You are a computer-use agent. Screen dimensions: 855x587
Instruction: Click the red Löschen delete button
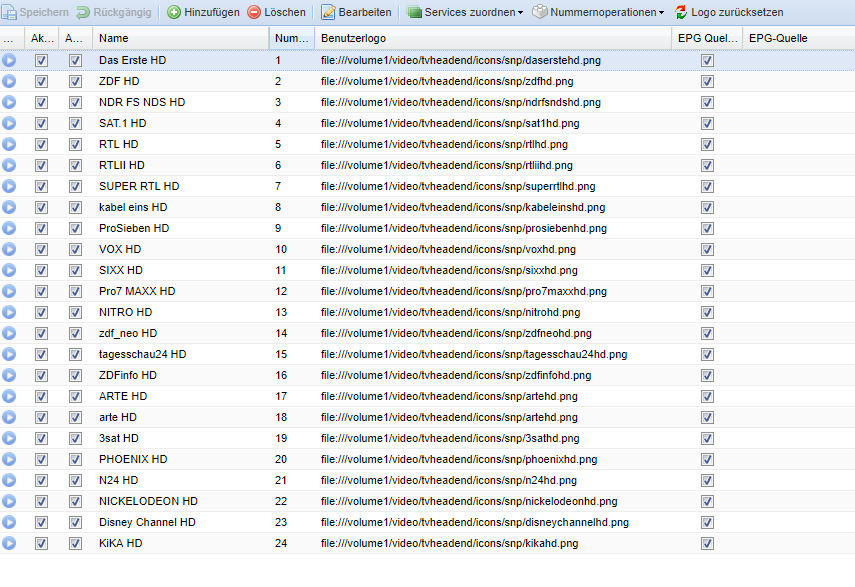coord(276,12)
